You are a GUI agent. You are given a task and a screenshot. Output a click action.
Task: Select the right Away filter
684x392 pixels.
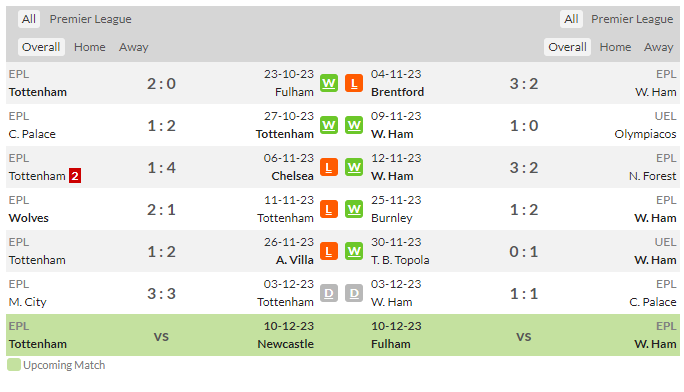[x=658, y=47]
